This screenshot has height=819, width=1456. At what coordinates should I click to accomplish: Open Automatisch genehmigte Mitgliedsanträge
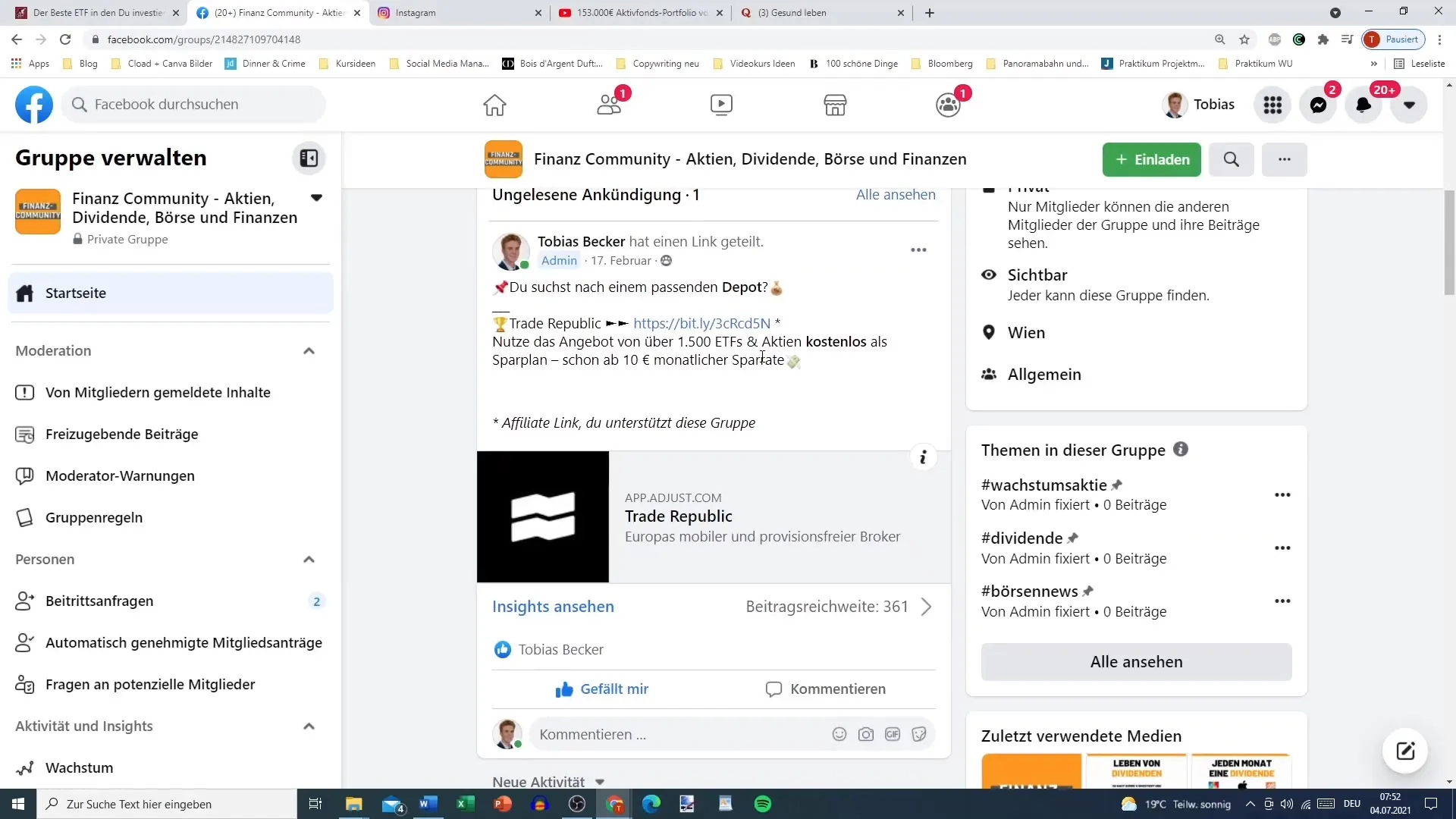click(x=171, y=642)
